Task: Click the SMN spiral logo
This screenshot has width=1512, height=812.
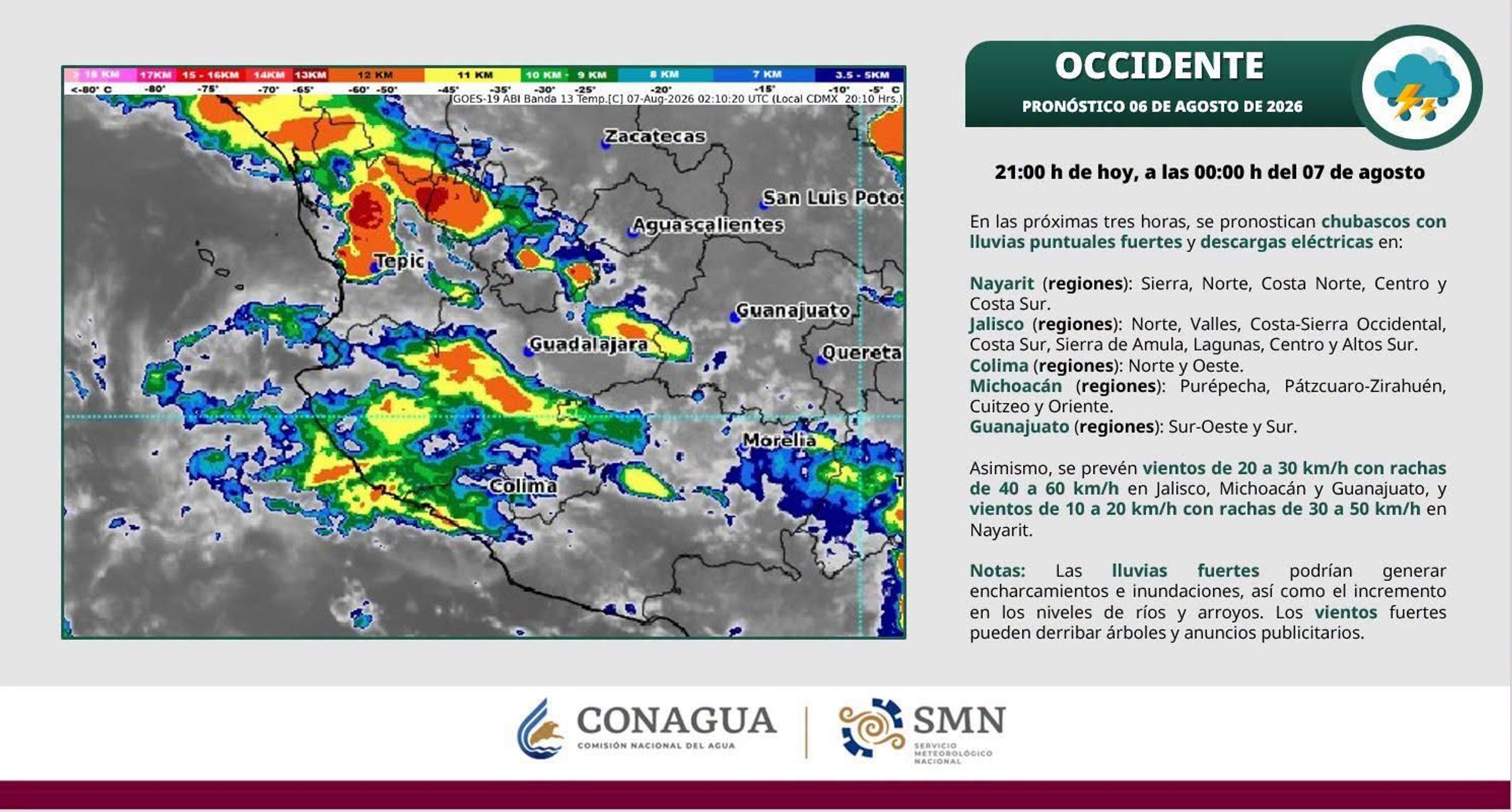Action: pos(872,728)
